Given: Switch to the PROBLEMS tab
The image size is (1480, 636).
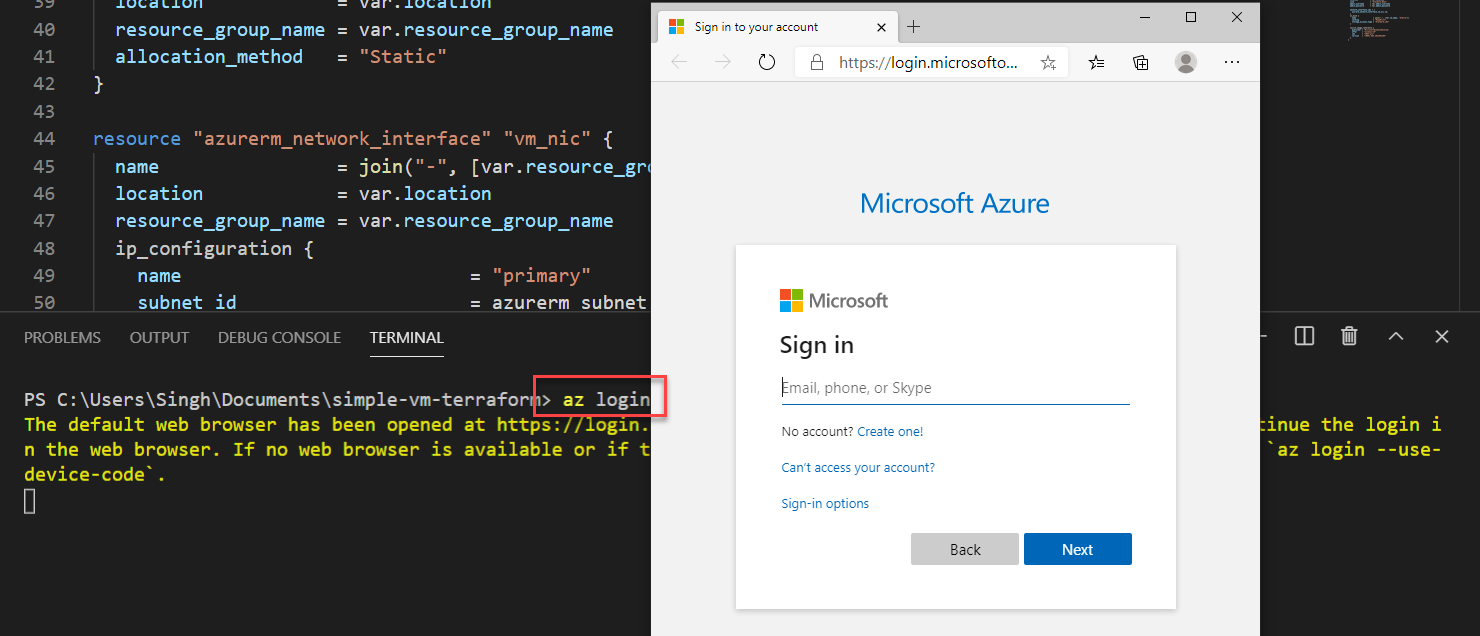Looking at the screenshot, I should click(x=62, y=337).
